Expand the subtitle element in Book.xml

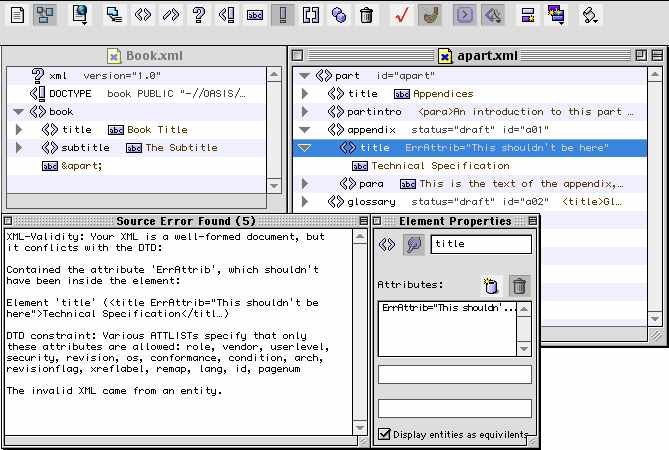pos(19,148)
